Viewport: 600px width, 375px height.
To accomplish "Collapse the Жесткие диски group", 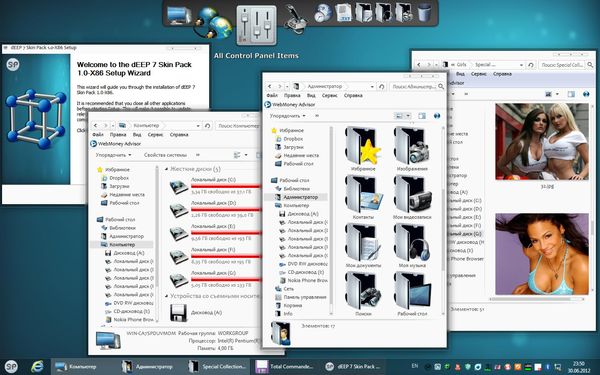I will [x=167, y=169].
